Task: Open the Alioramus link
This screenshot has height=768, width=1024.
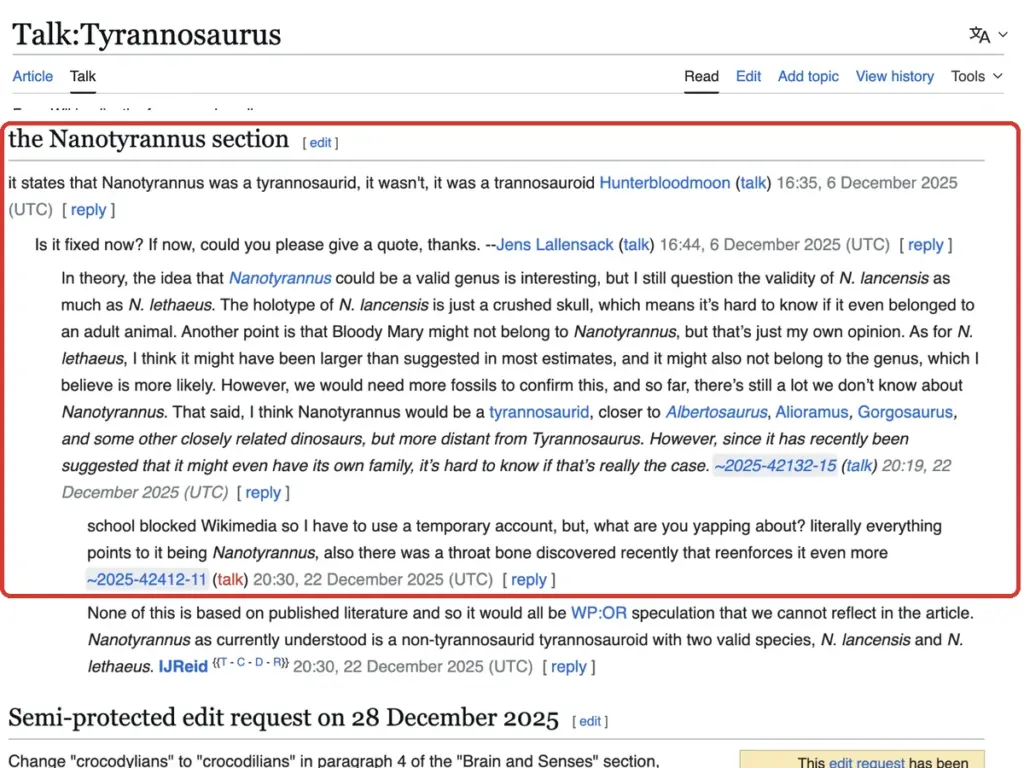Action: (812, 412)
